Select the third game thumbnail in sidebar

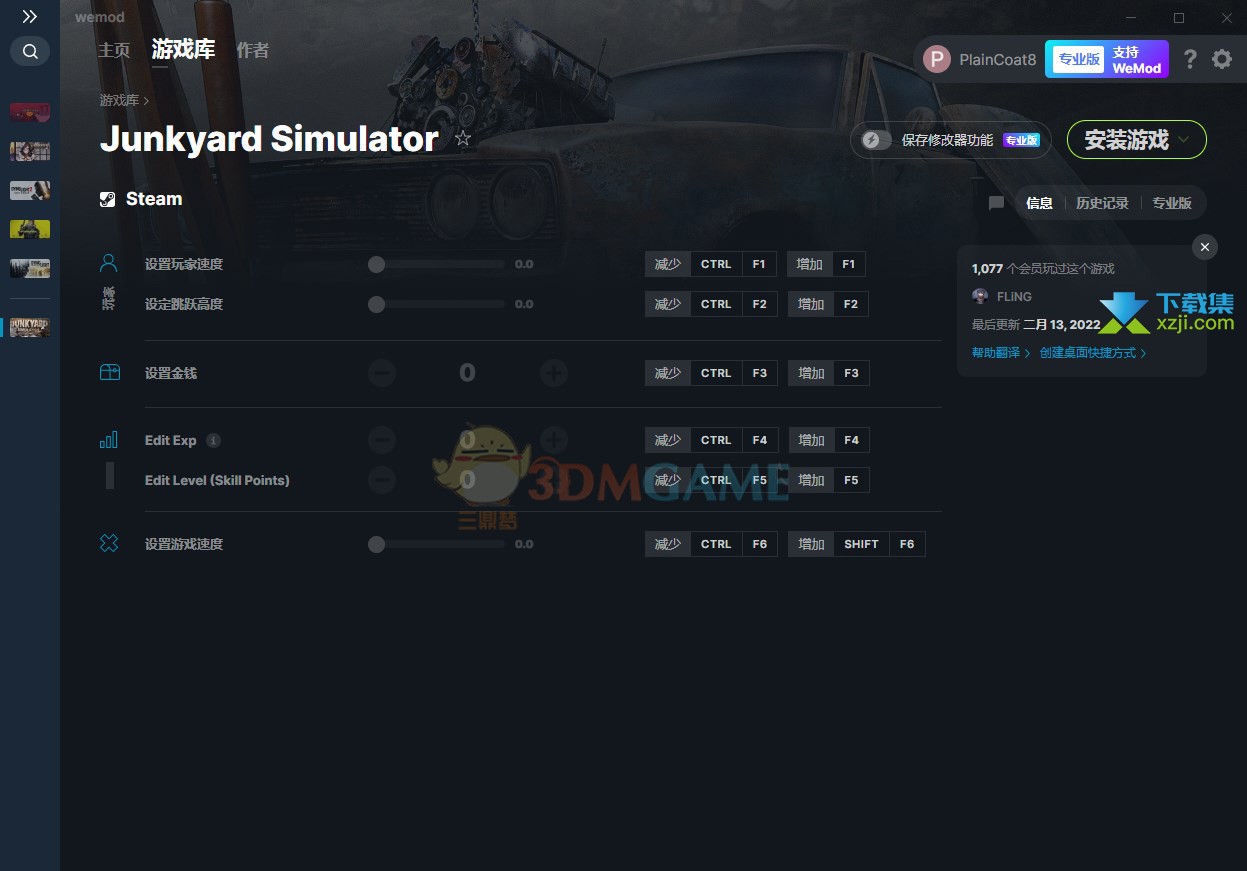tap(30, 190)
